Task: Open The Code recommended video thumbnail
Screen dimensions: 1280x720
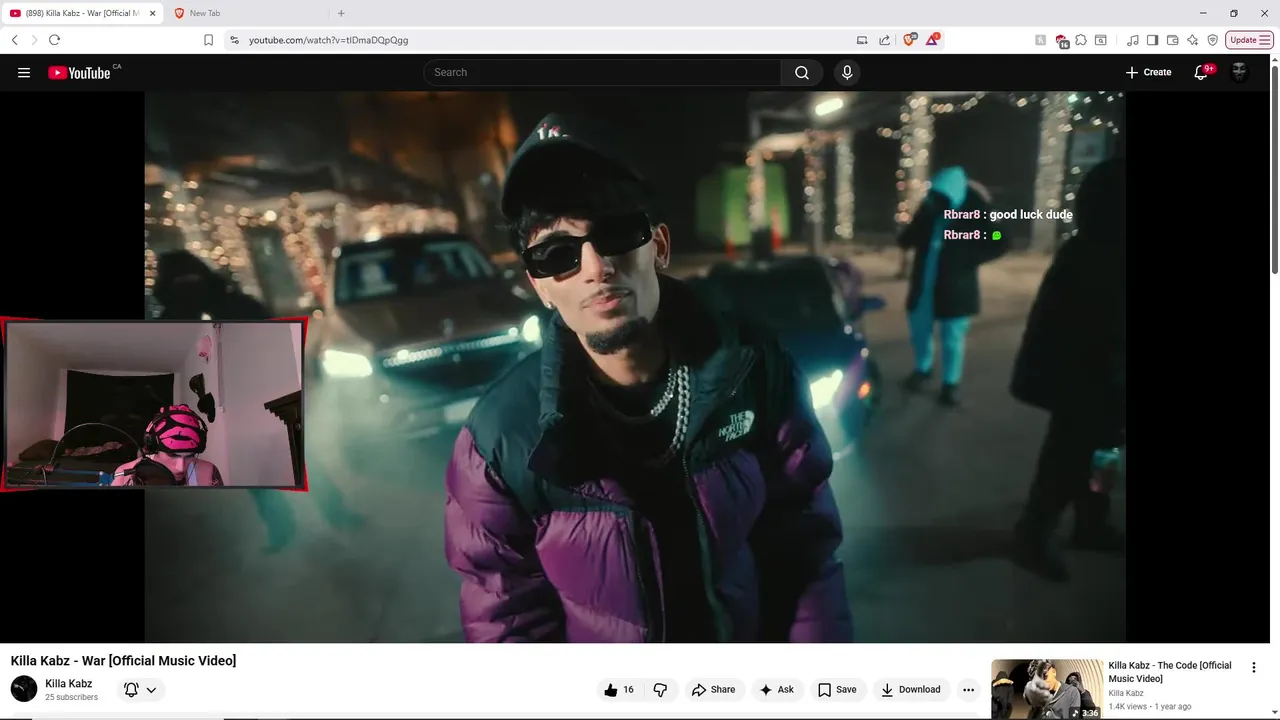Action: [1047, 689]
